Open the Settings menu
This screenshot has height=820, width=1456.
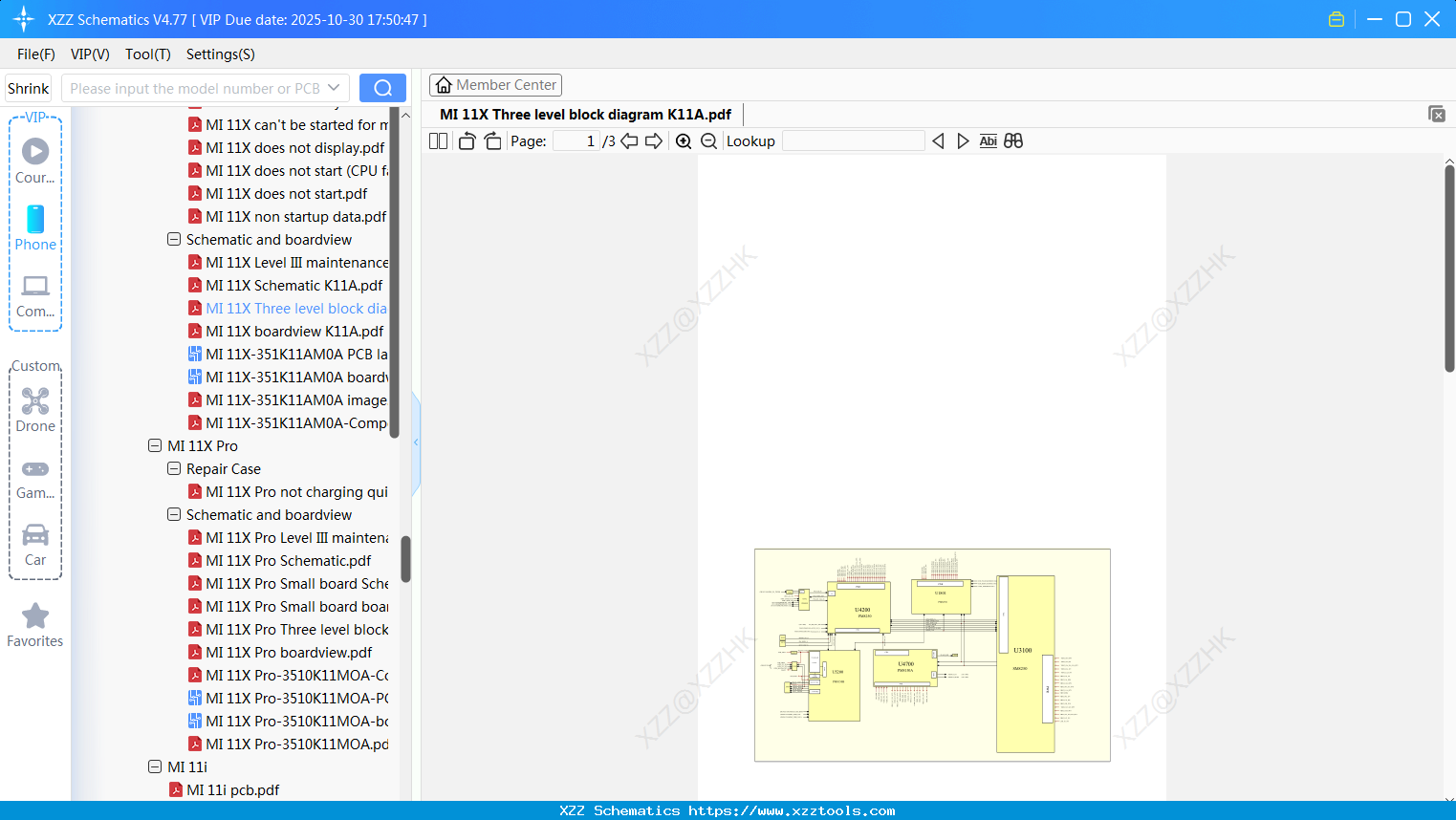[220, 54]
